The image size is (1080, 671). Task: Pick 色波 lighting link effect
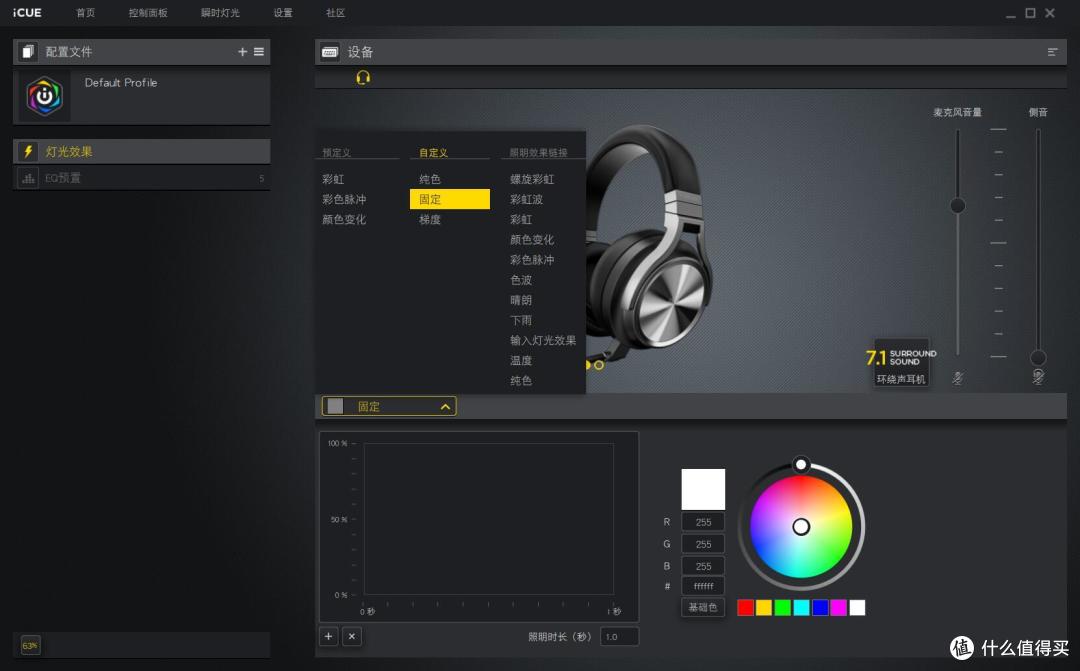tap(521, 280)
